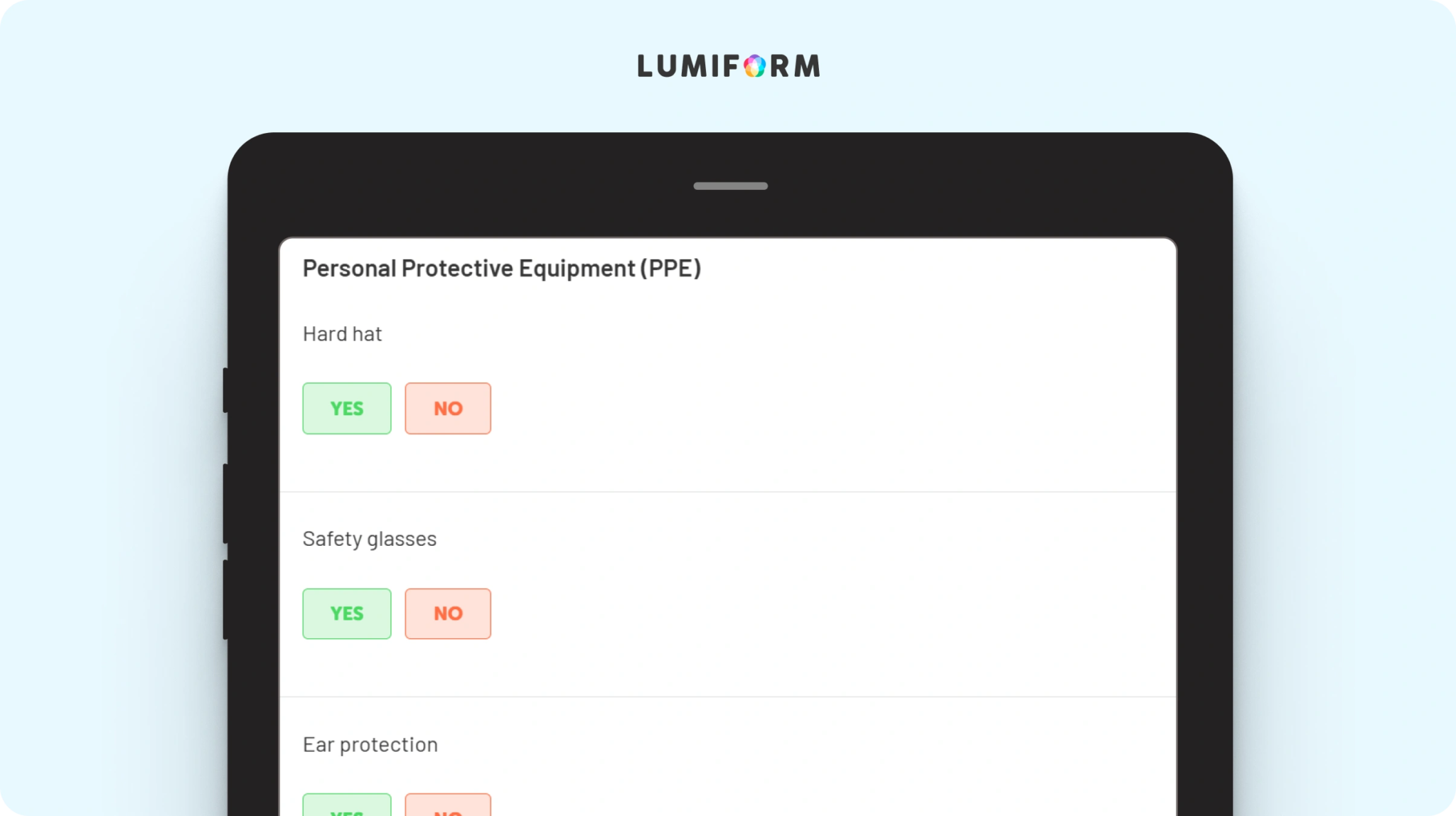Click the tablet's bottom side button
Screen dimensions: 1456x816
(225, 600)
